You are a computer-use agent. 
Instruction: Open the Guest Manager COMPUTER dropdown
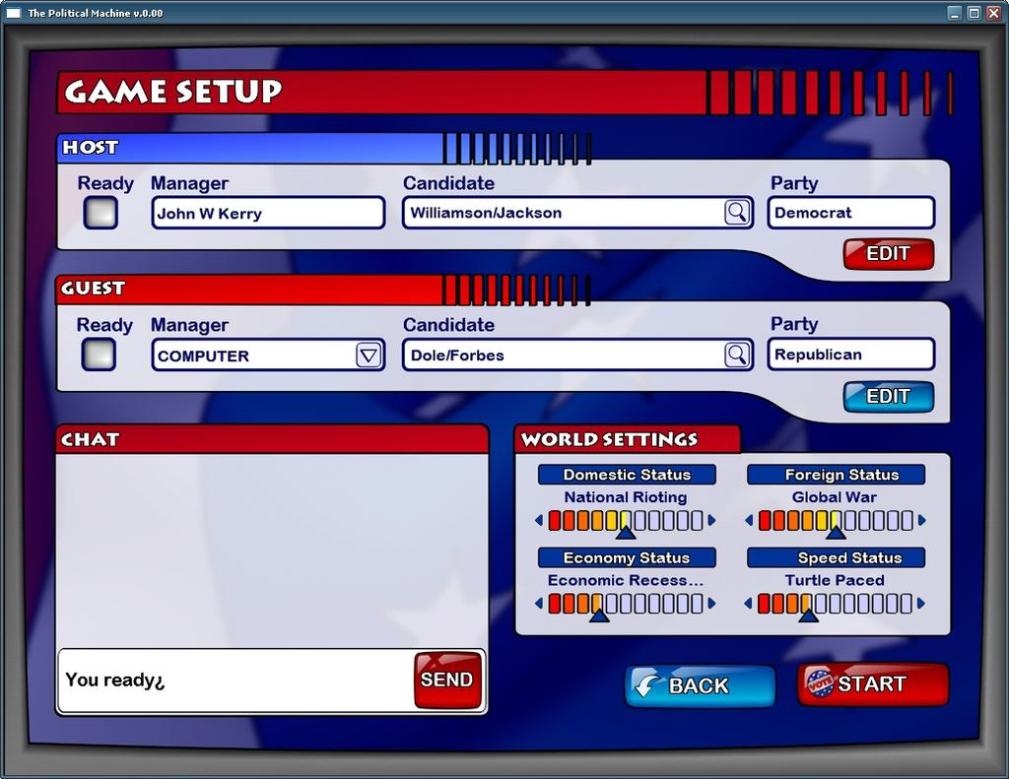tap(369, 355)
